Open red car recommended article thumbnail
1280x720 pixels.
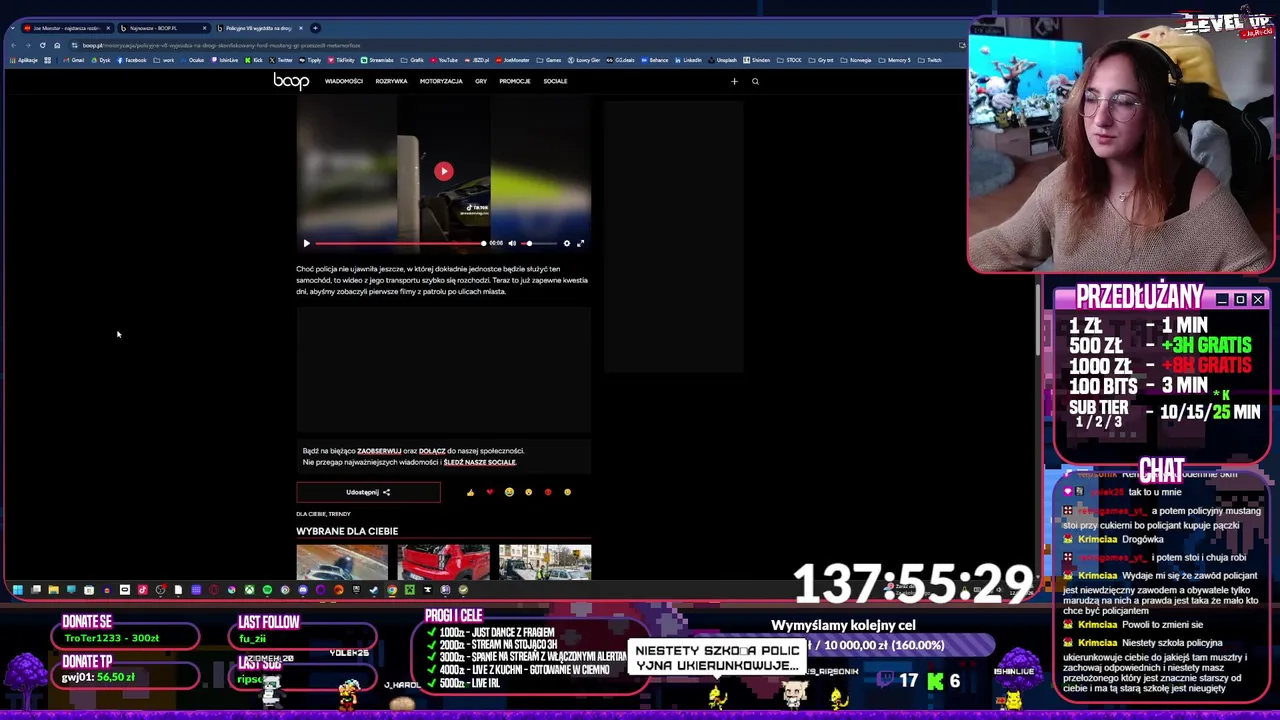pyautogui.click(x=443, y=562)
